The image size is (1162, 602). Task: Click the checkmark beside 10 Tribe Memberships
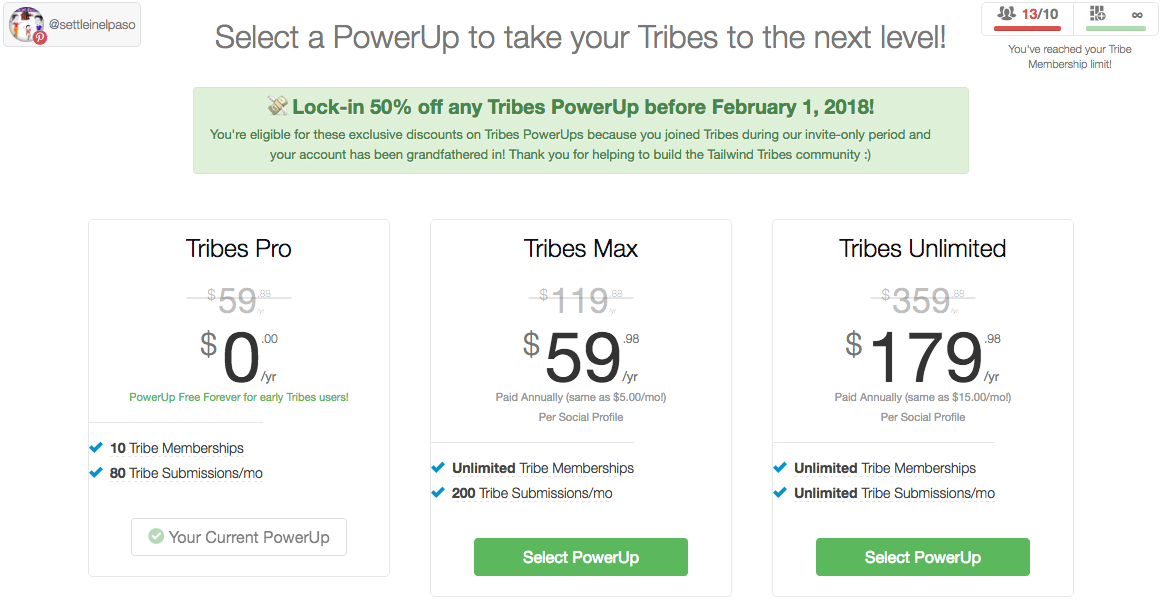96,448
